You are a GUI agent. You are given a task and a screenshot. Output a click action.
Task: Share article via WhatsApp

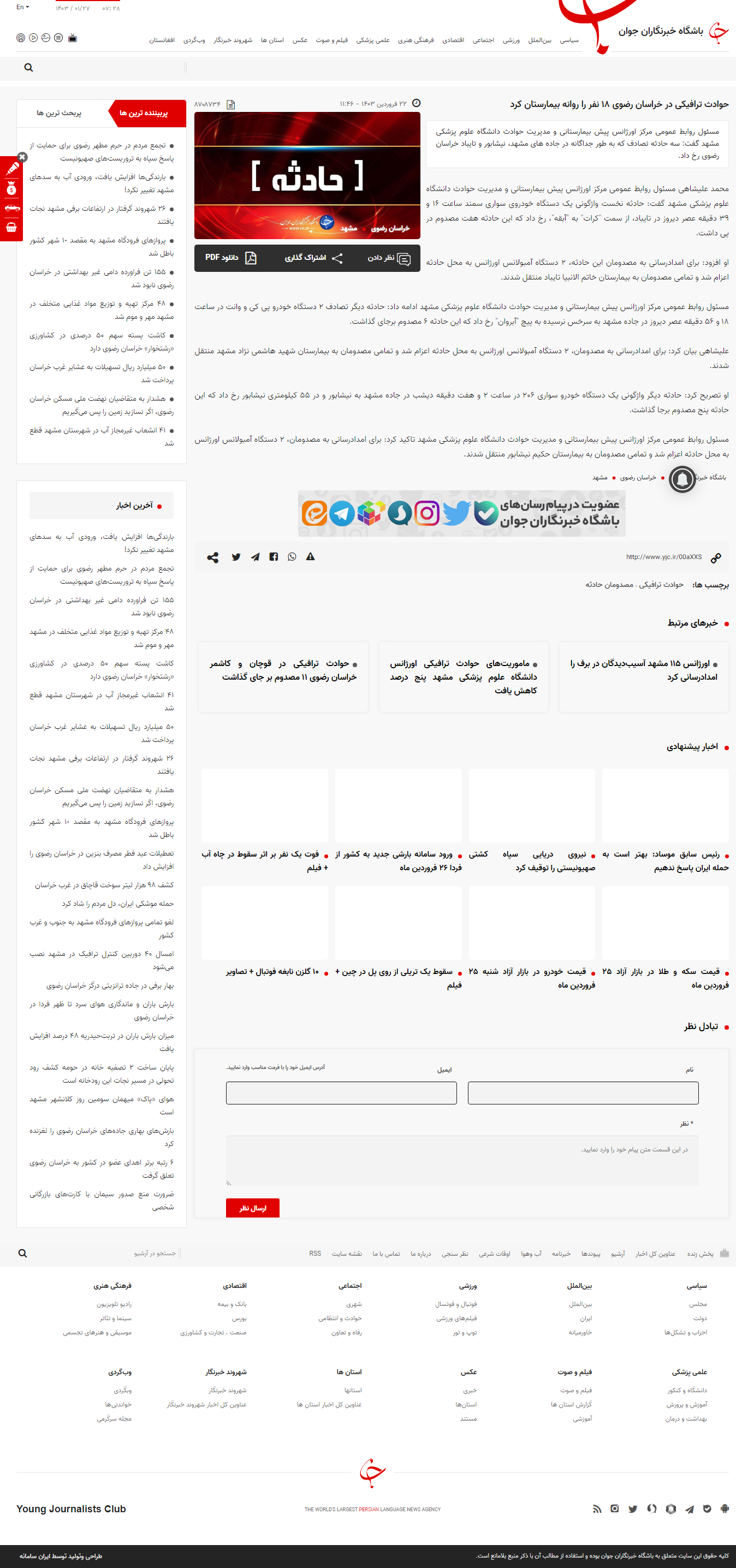(292, 557)
